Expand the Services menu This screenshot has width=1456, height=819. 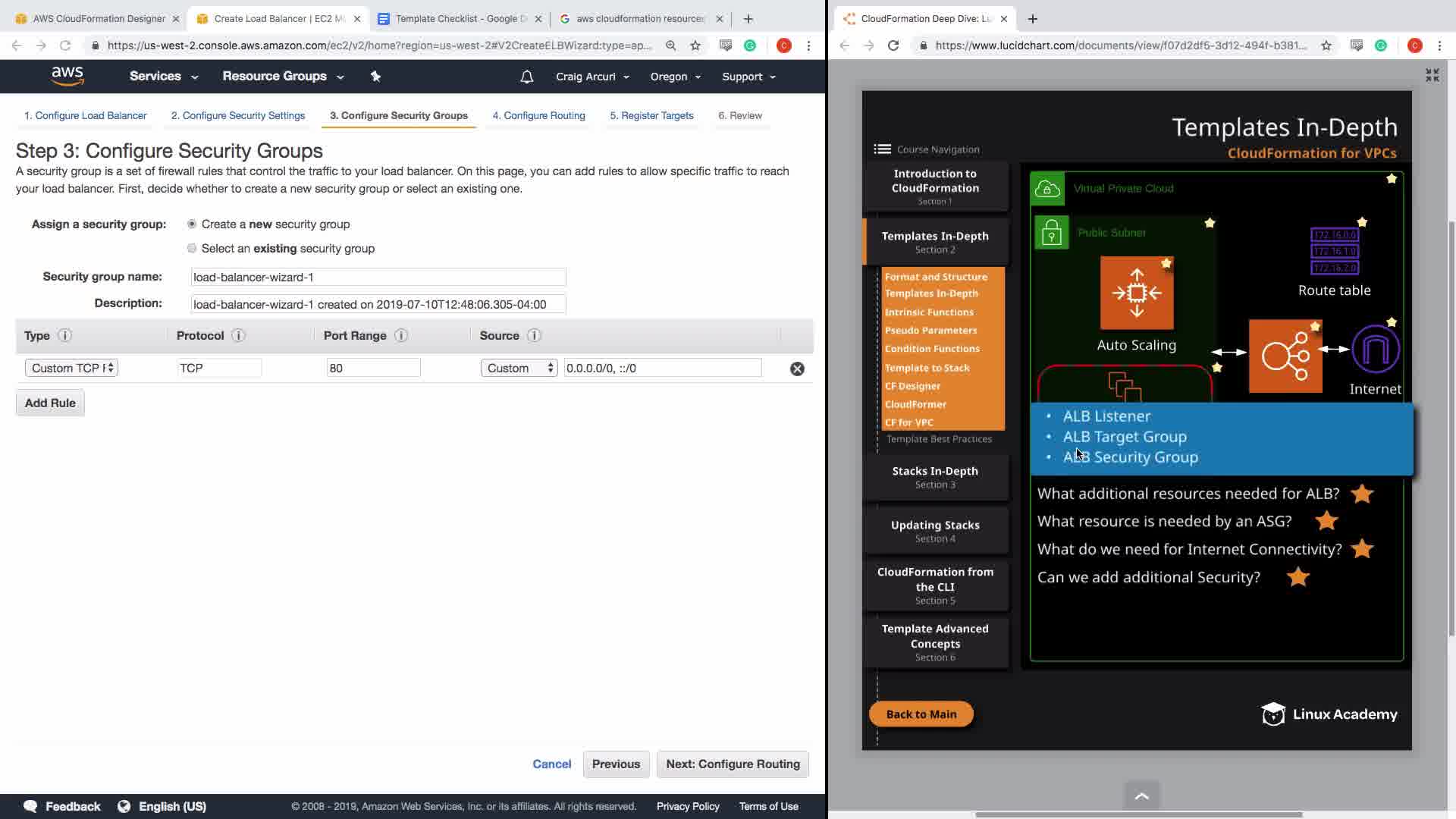[163, 76]
